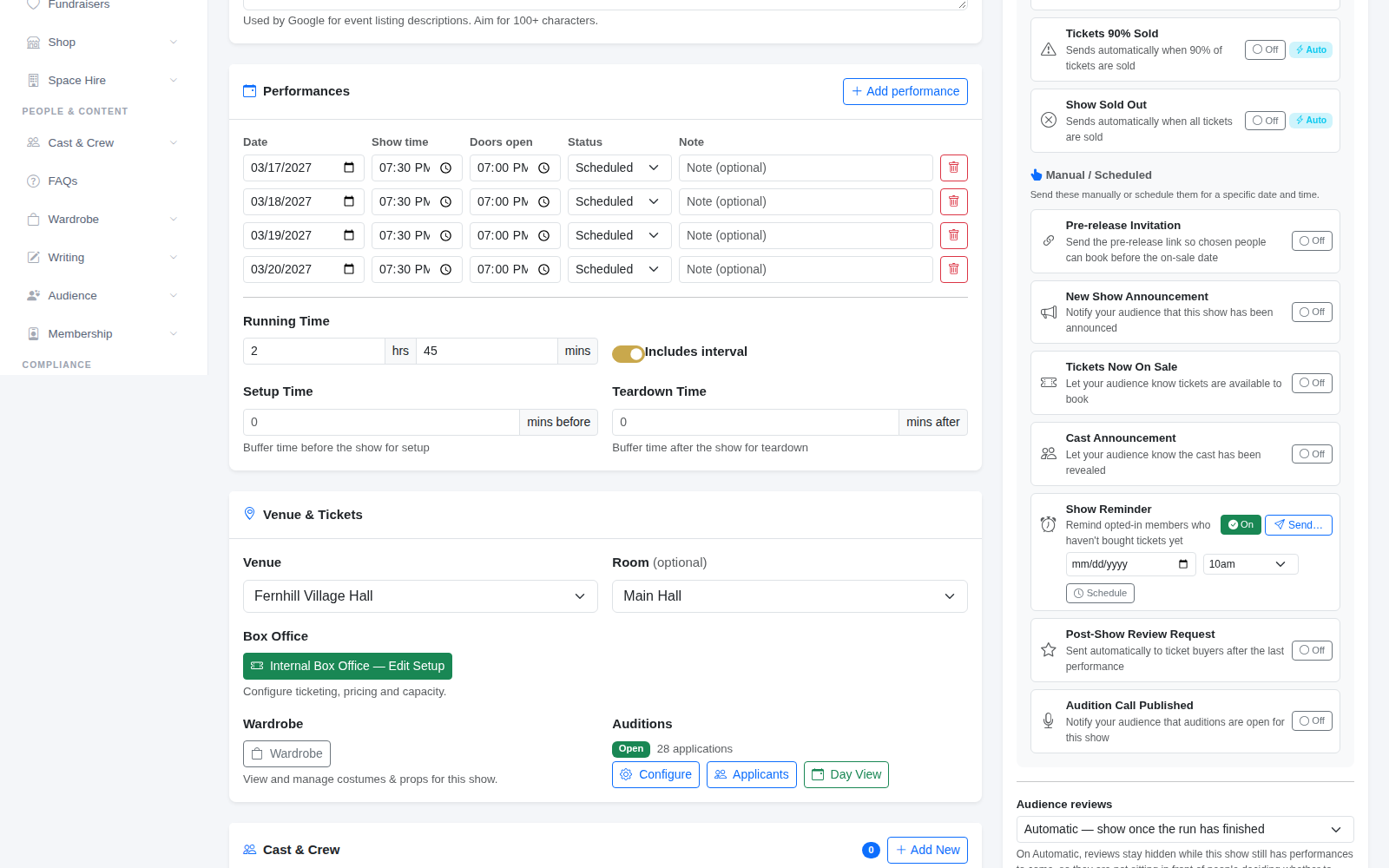Open the Audience reviews dropdown
Viewport: 1389px width, 868px height.
point(1185,829)
